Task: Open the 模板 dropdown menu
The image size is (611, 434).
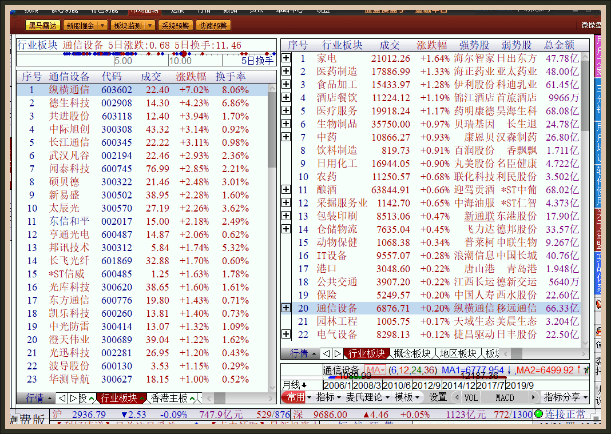Action: 407,397
